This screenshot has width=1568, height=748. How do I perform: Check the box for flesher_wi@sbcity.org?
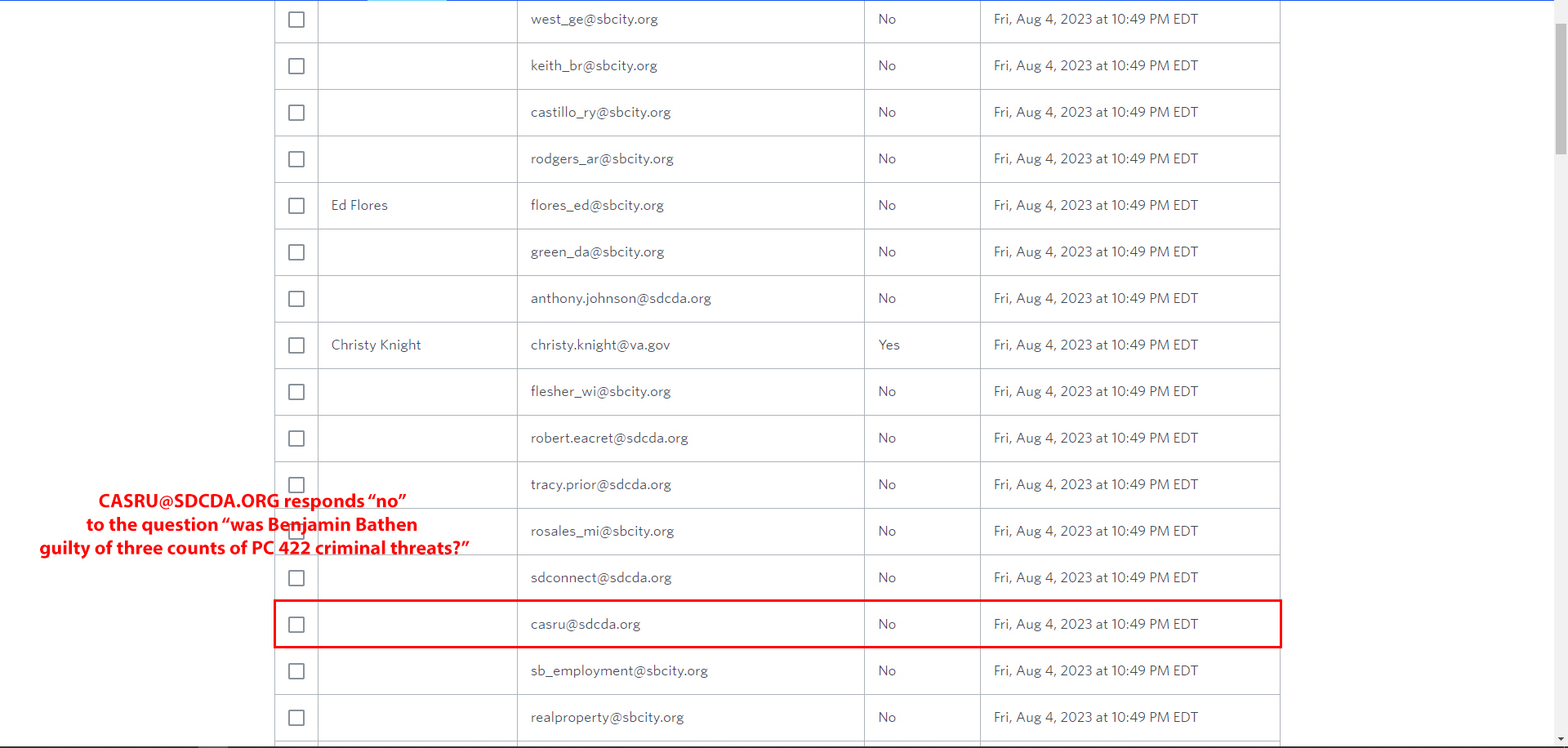(296, 392)
